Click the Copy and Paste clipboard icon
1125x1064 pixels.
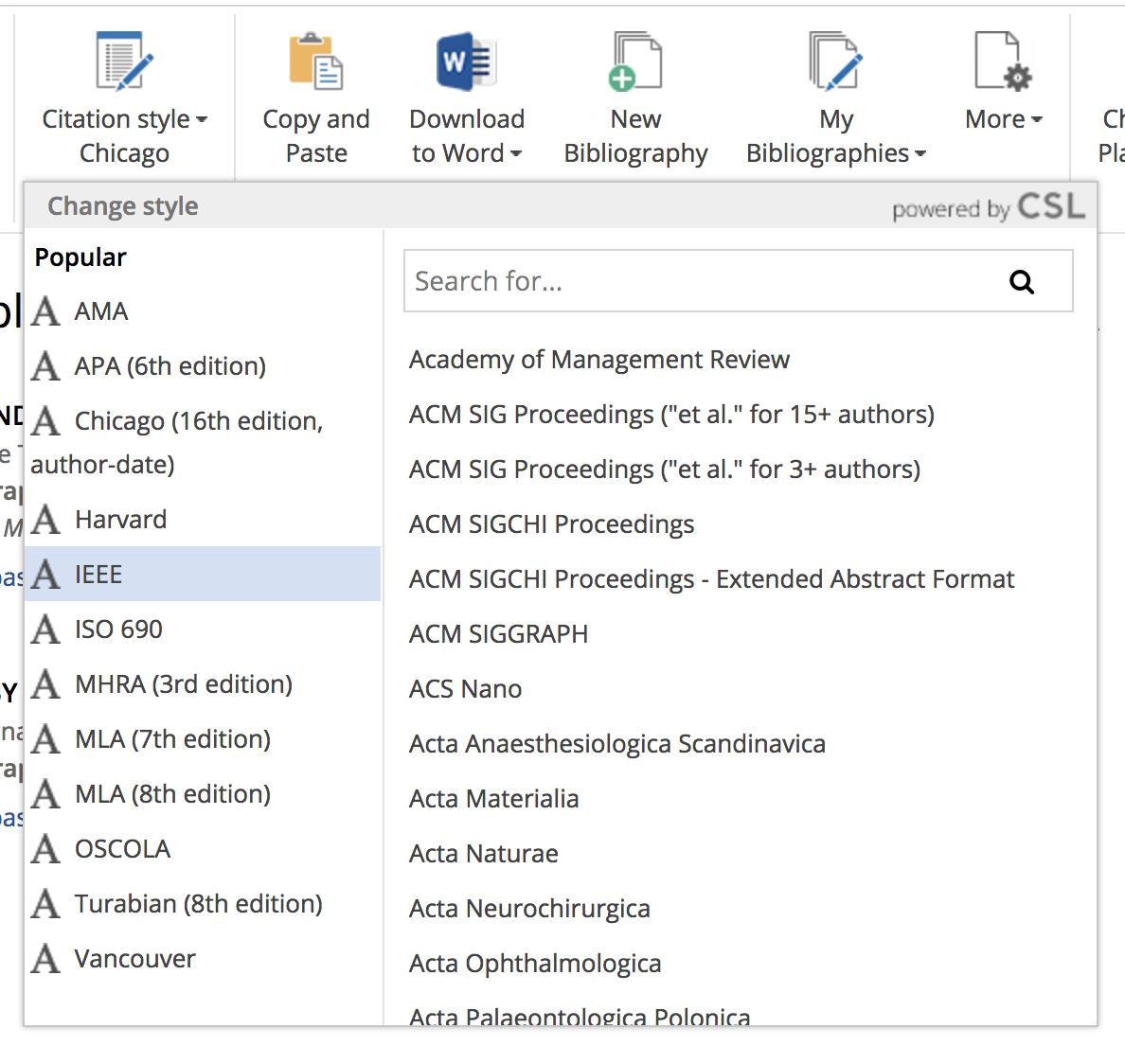pos(315,61)
